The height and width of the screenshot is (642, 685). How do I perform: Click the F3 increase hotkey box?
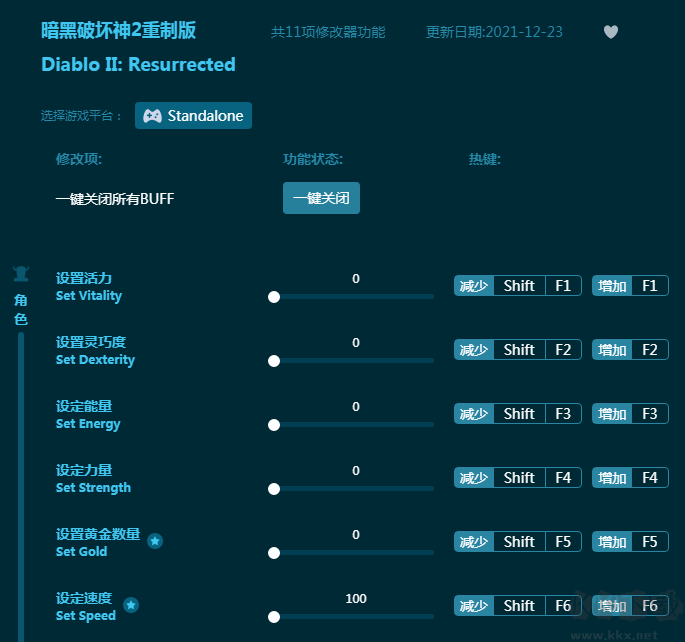(x=650, y=414)
